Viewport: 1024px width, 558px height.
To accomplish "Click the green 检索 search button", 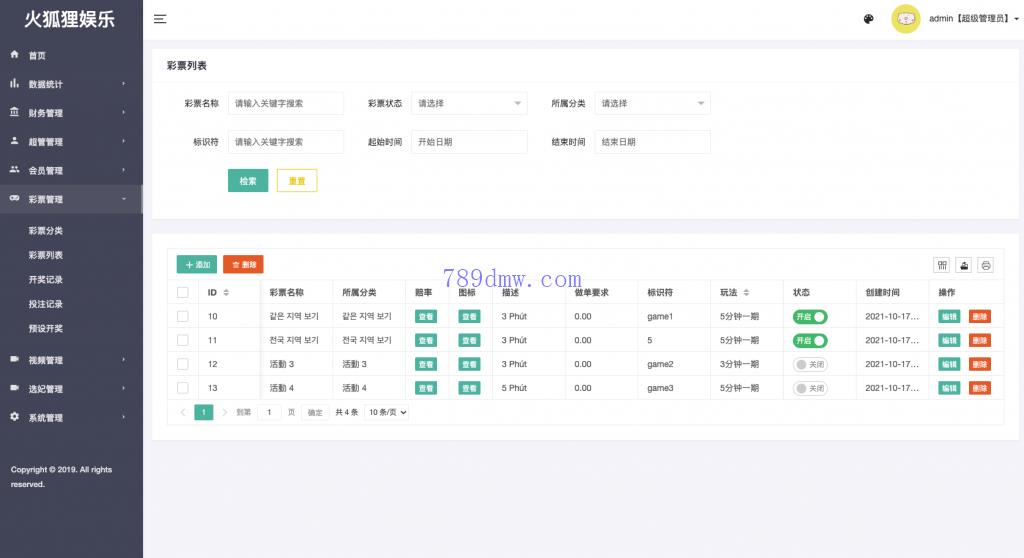I will (248, 181).
